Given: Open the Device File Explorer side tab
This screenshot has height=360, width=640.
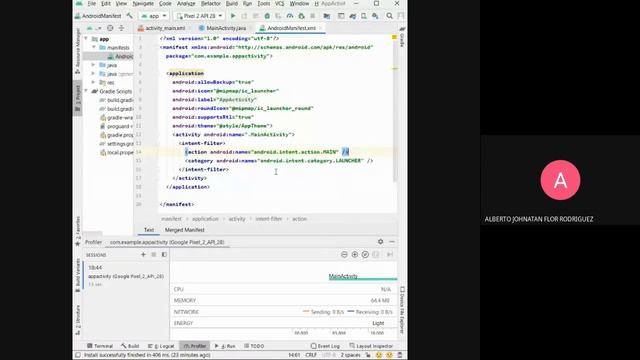Looking at the screenshot, I should click(x=402, y=311).
